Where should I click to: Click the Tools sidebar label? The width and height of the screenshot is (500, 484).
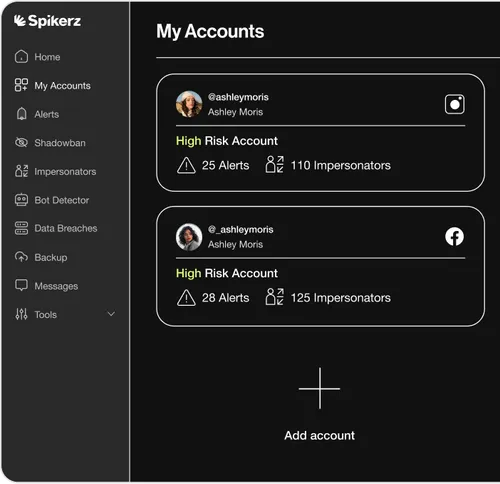coord(46,315)
